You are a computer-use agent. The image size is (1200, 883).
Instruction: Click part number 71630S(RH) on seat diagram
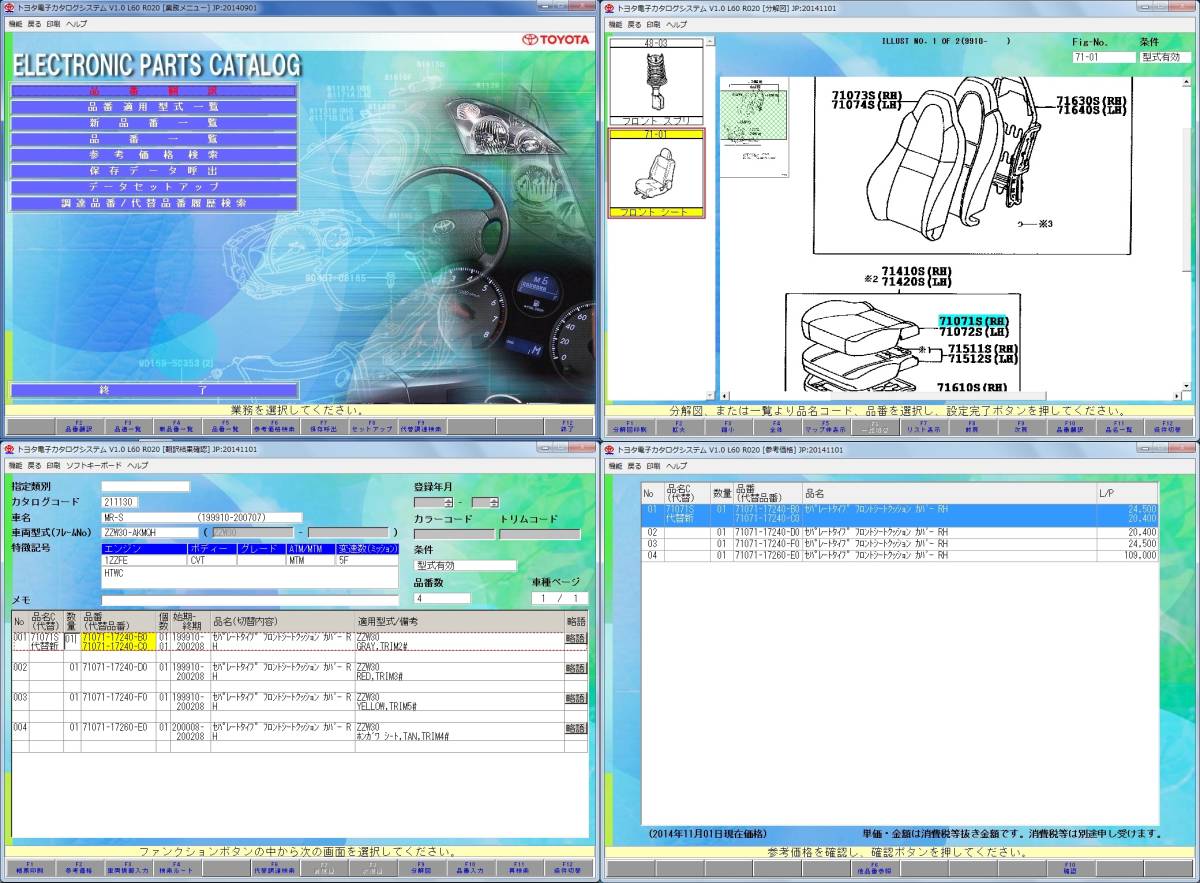point(1092,101)
